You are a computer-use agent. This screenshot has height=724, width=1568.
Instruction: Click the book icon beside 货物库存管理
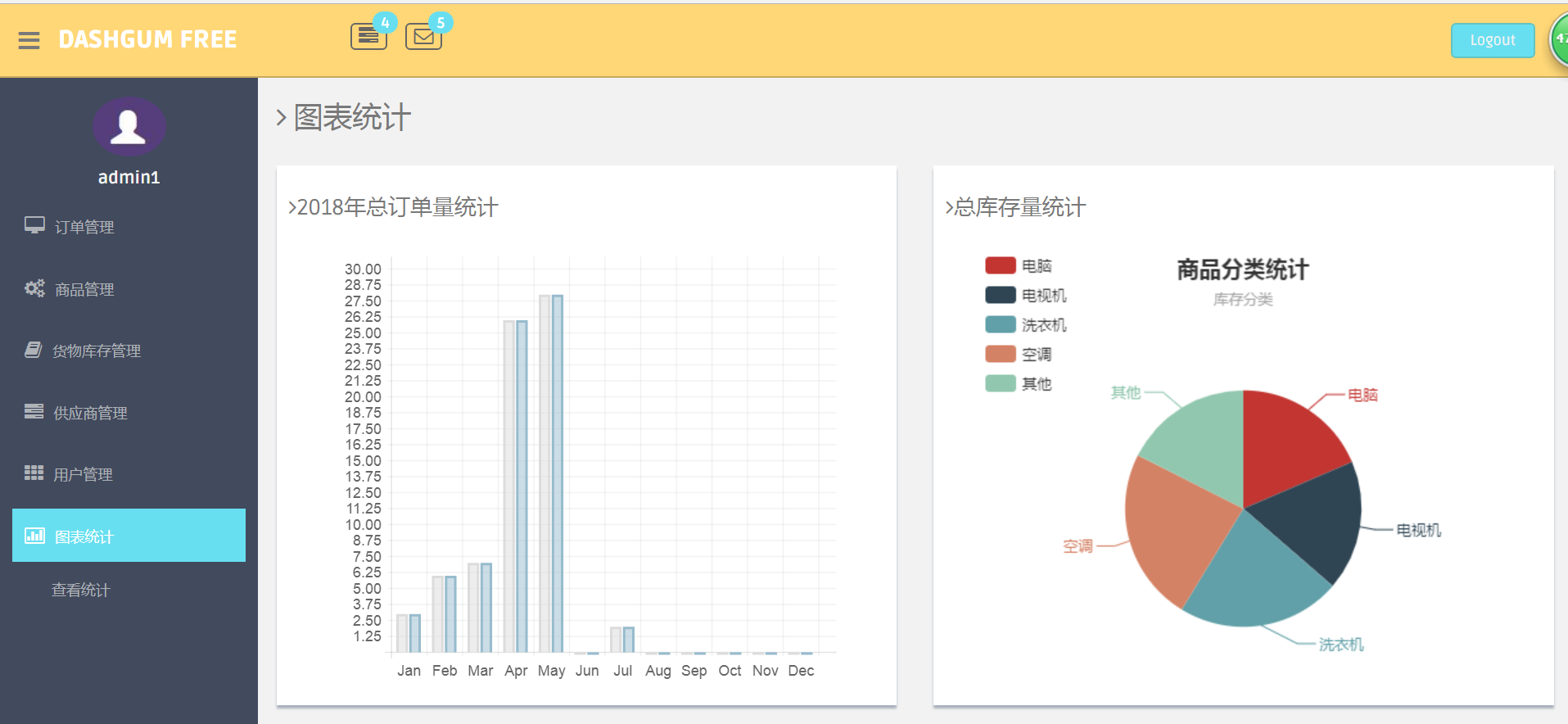[34, 350]
